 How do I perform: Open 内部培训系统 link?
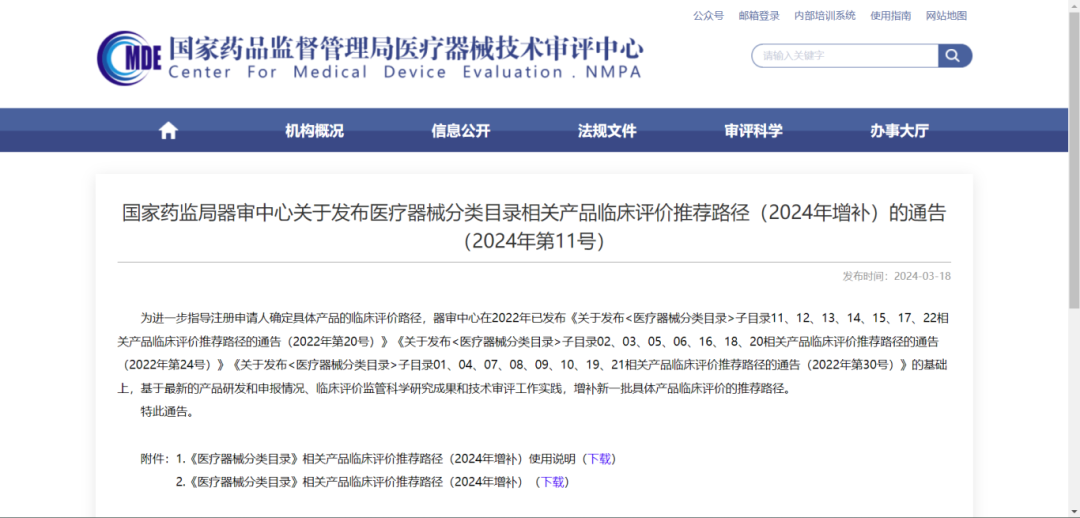[x=824, y=15]
